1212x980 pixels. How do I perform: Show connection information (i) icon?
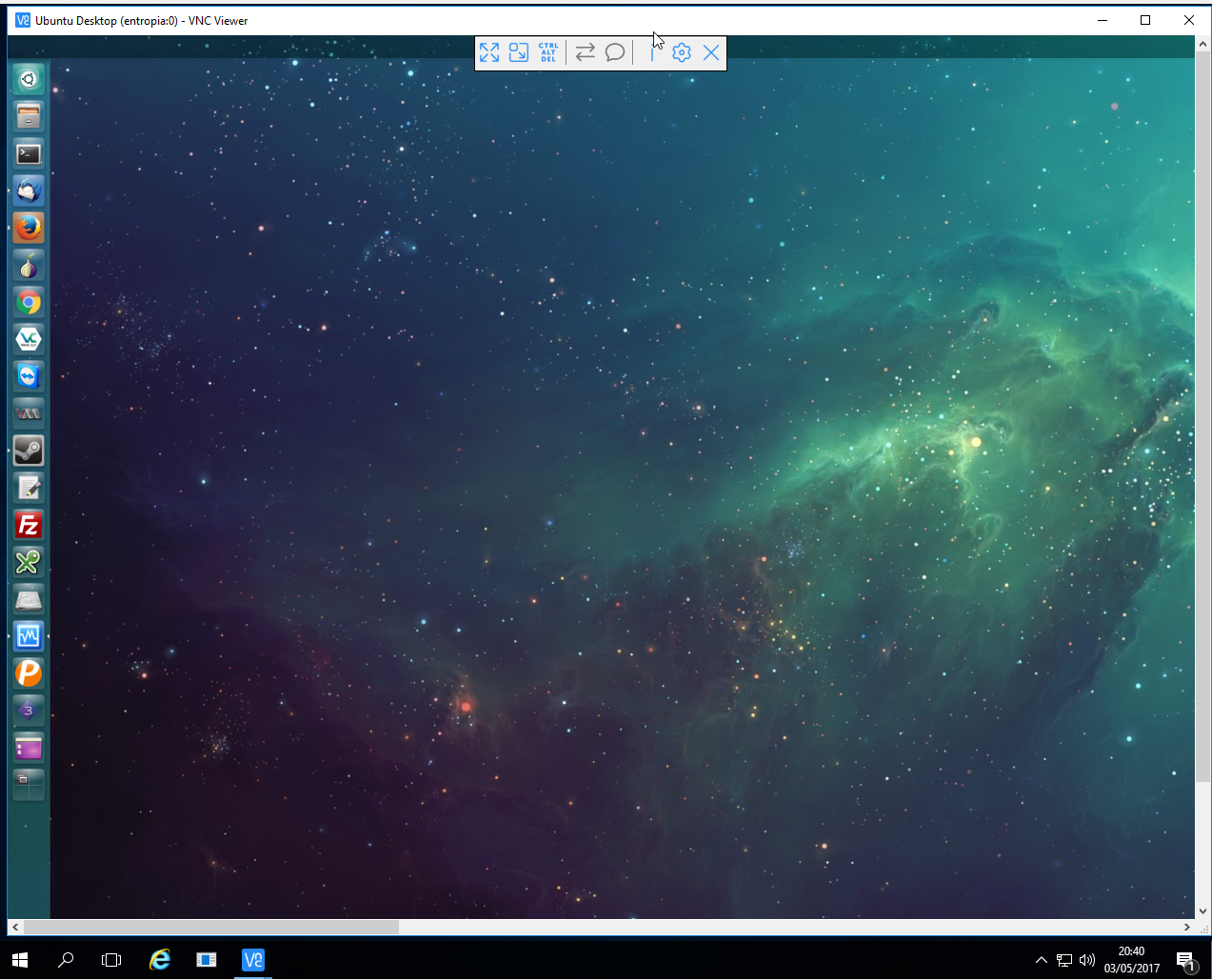point(652,52)
